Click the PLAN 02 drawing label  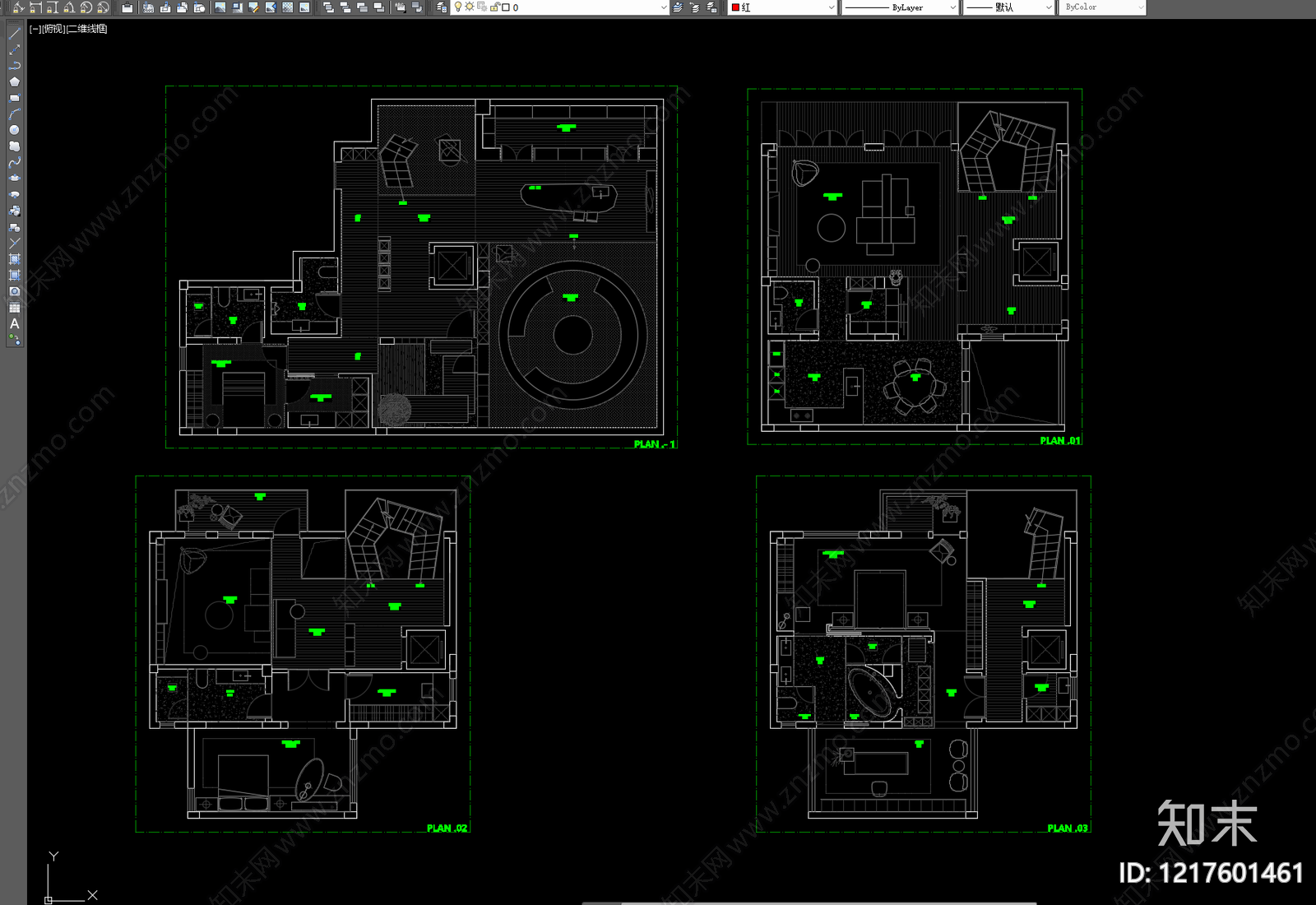[447, 828]
